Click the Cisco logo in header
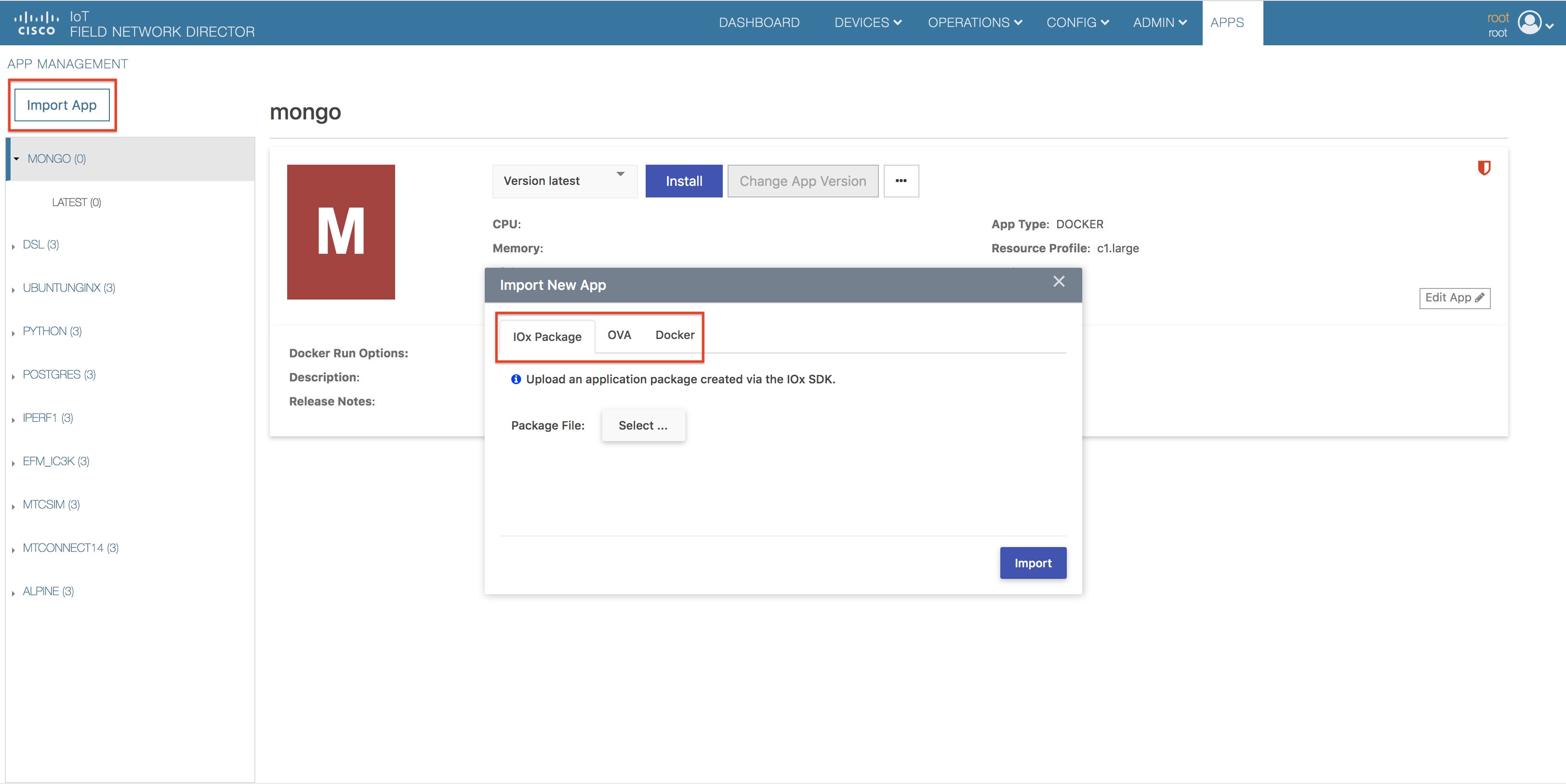 36,24
